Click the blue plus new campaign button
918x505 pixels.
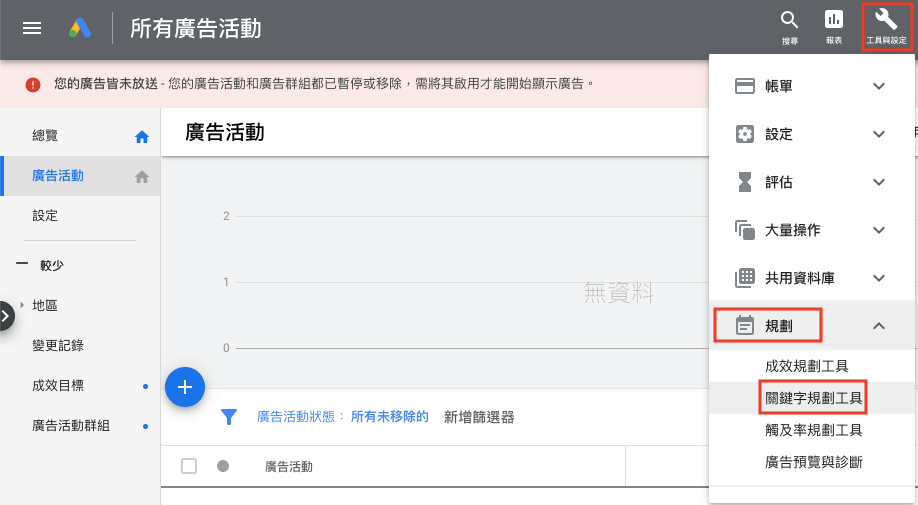coord(185,387)
